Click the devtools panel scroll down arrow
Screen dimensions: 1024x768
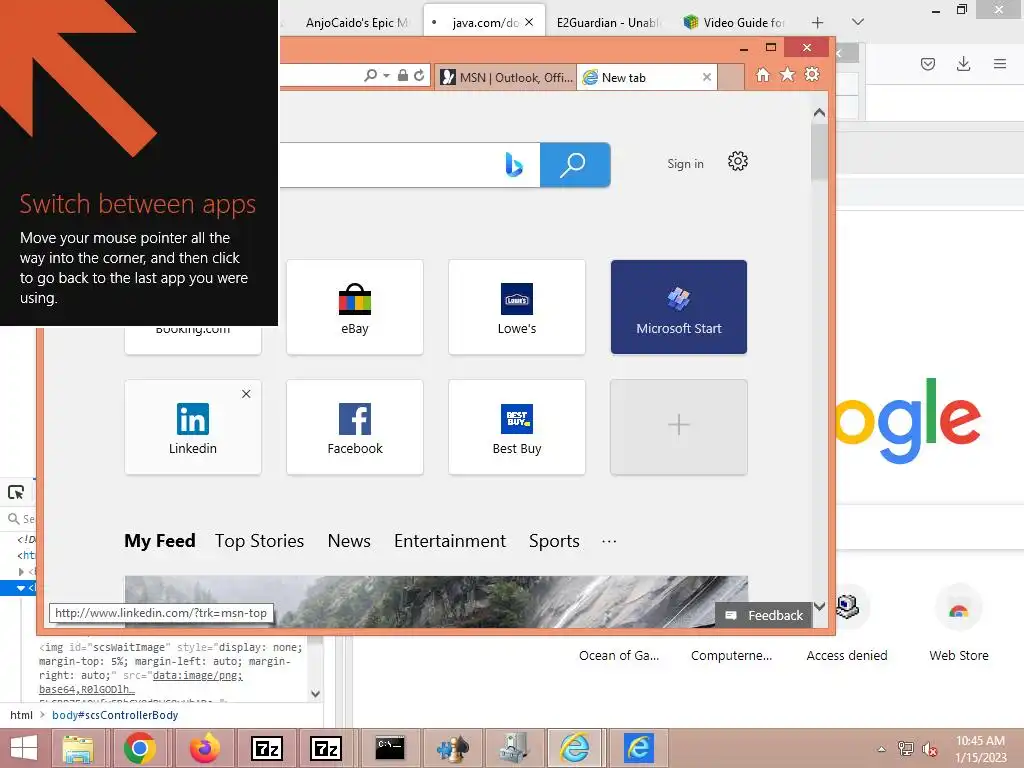(315, 694)
